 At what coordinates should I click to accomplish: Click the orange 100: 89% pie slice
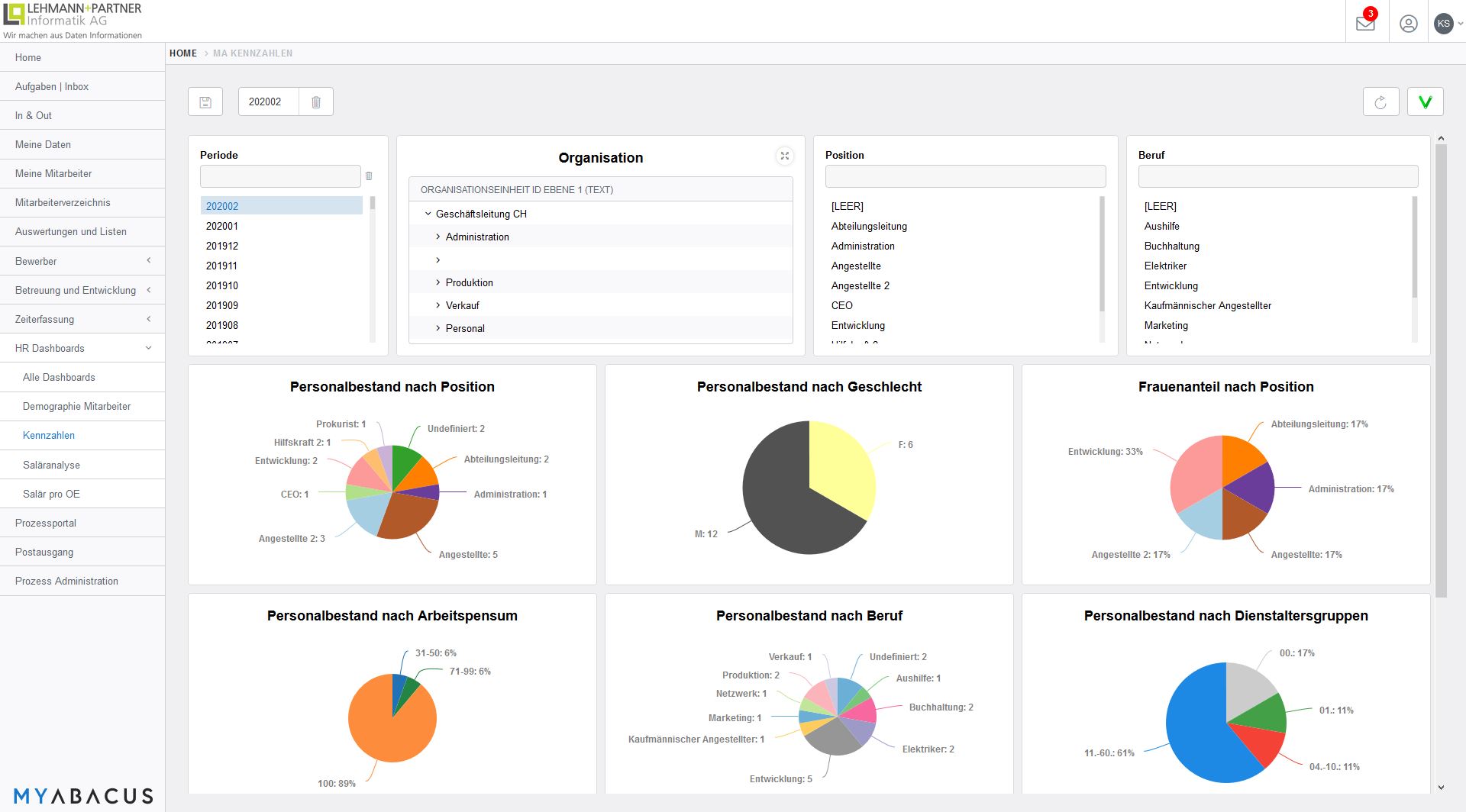[386, 725]
